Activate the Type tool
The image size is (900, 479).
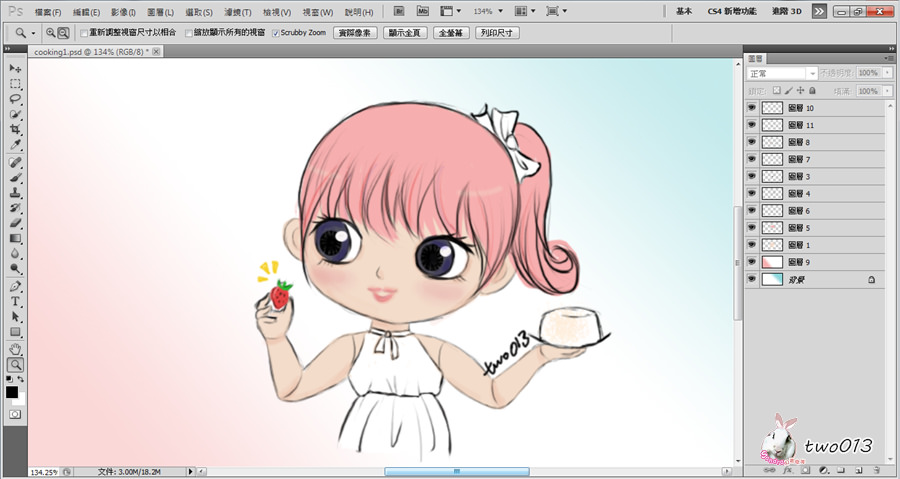tap(15, 301)
